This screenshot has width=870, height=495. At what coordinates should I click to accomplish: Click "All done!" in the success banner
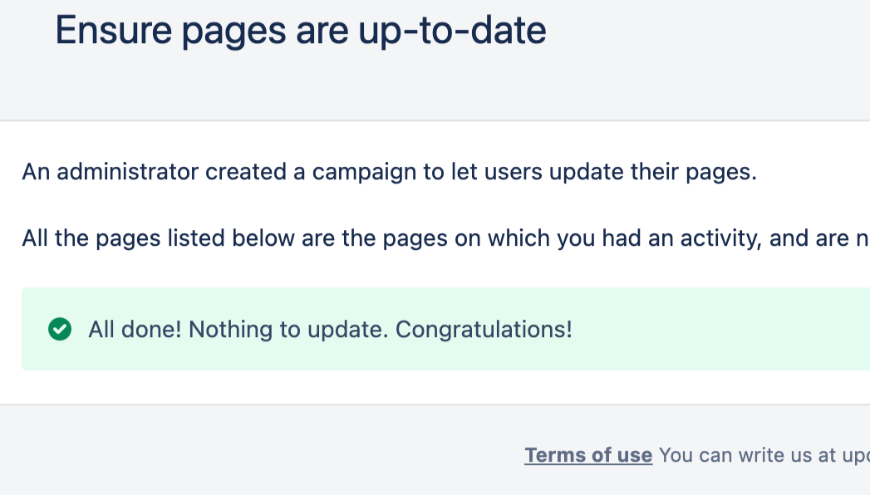click(133, 329)
